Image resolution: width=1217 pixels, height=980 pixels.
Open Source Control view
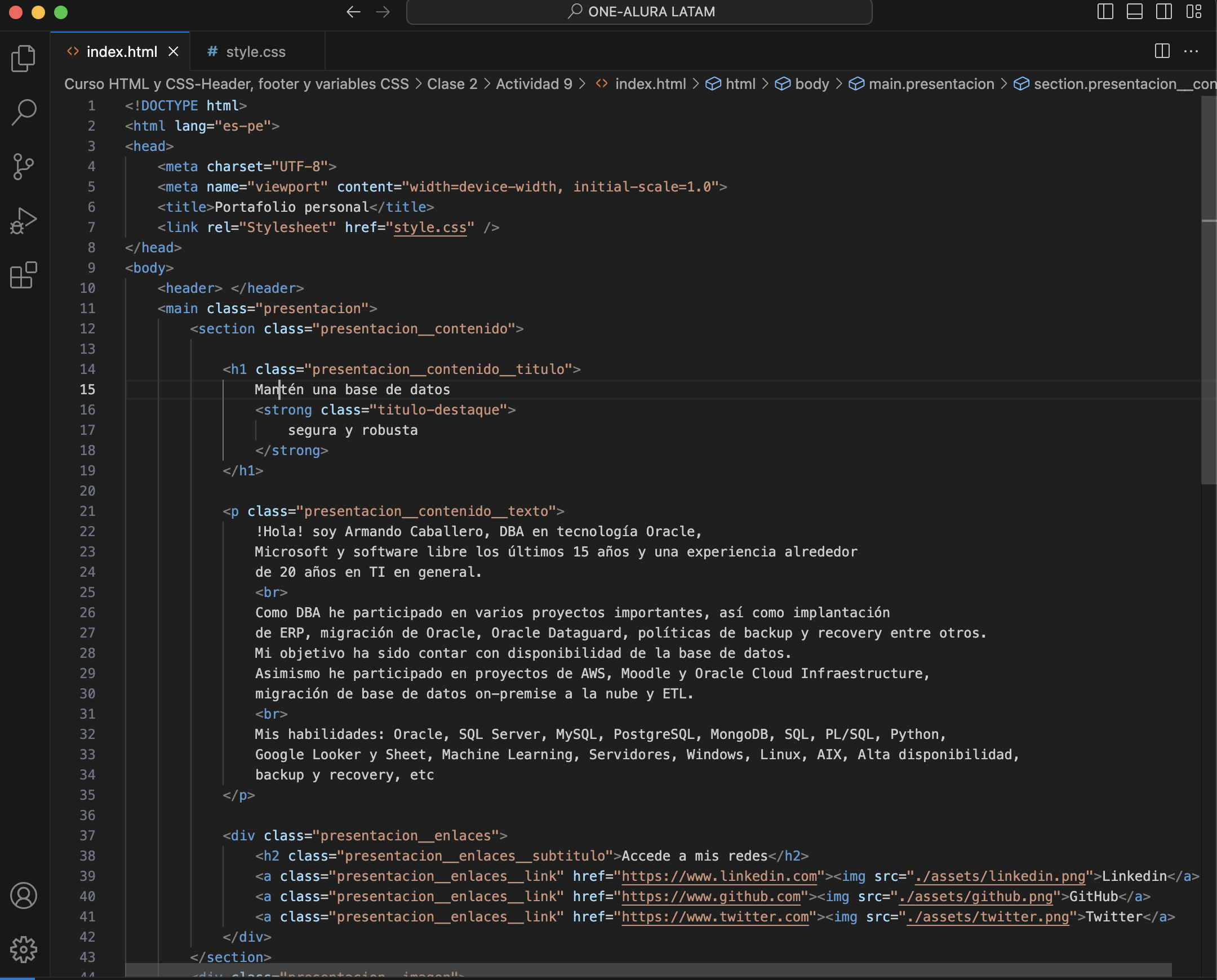pyautogui.click(x=24, y=167)
